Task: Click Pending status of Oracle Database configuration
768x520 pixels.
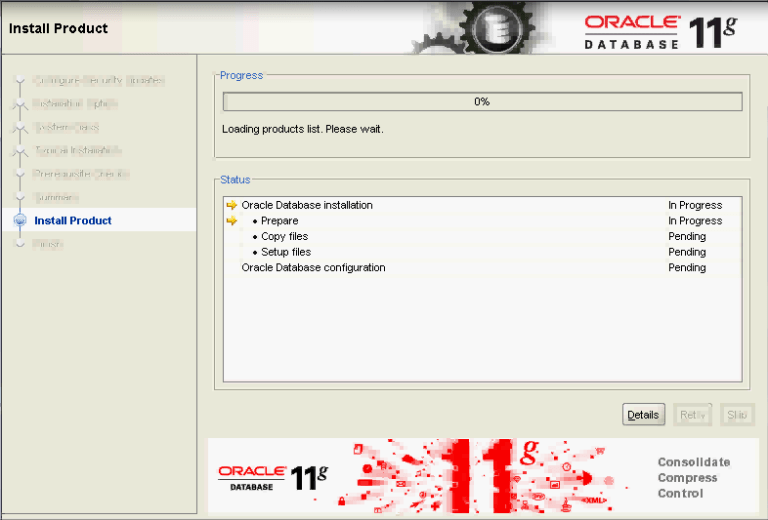Action: pos(687,268)
